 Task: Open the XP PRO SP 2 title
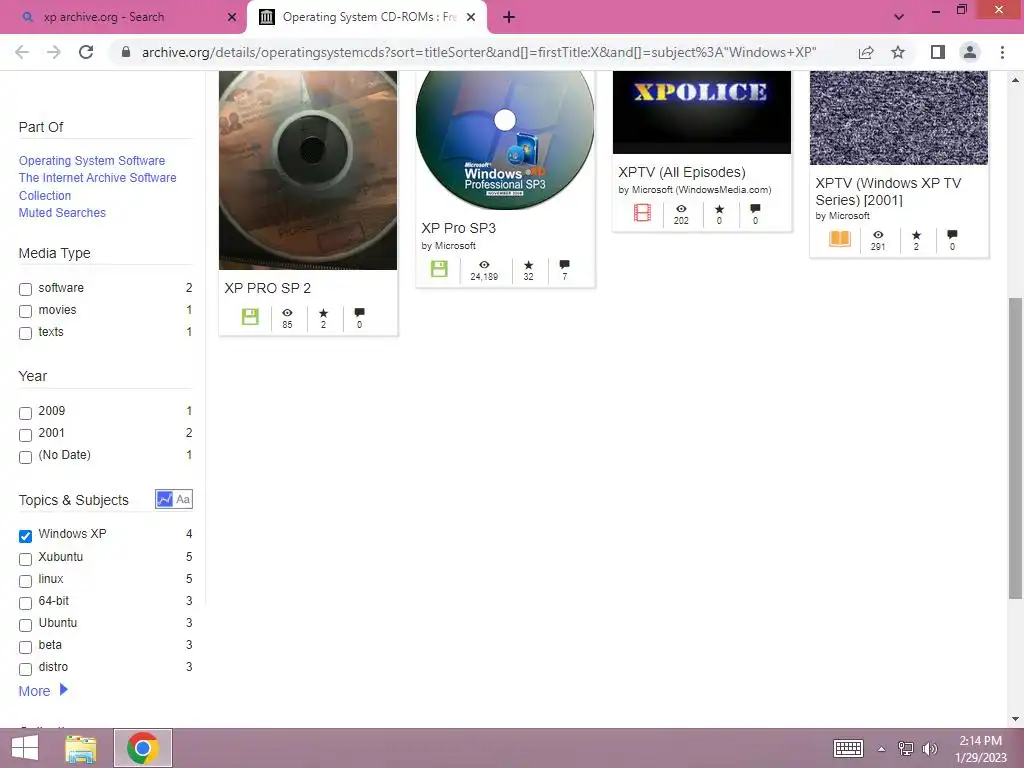[268, 288]
